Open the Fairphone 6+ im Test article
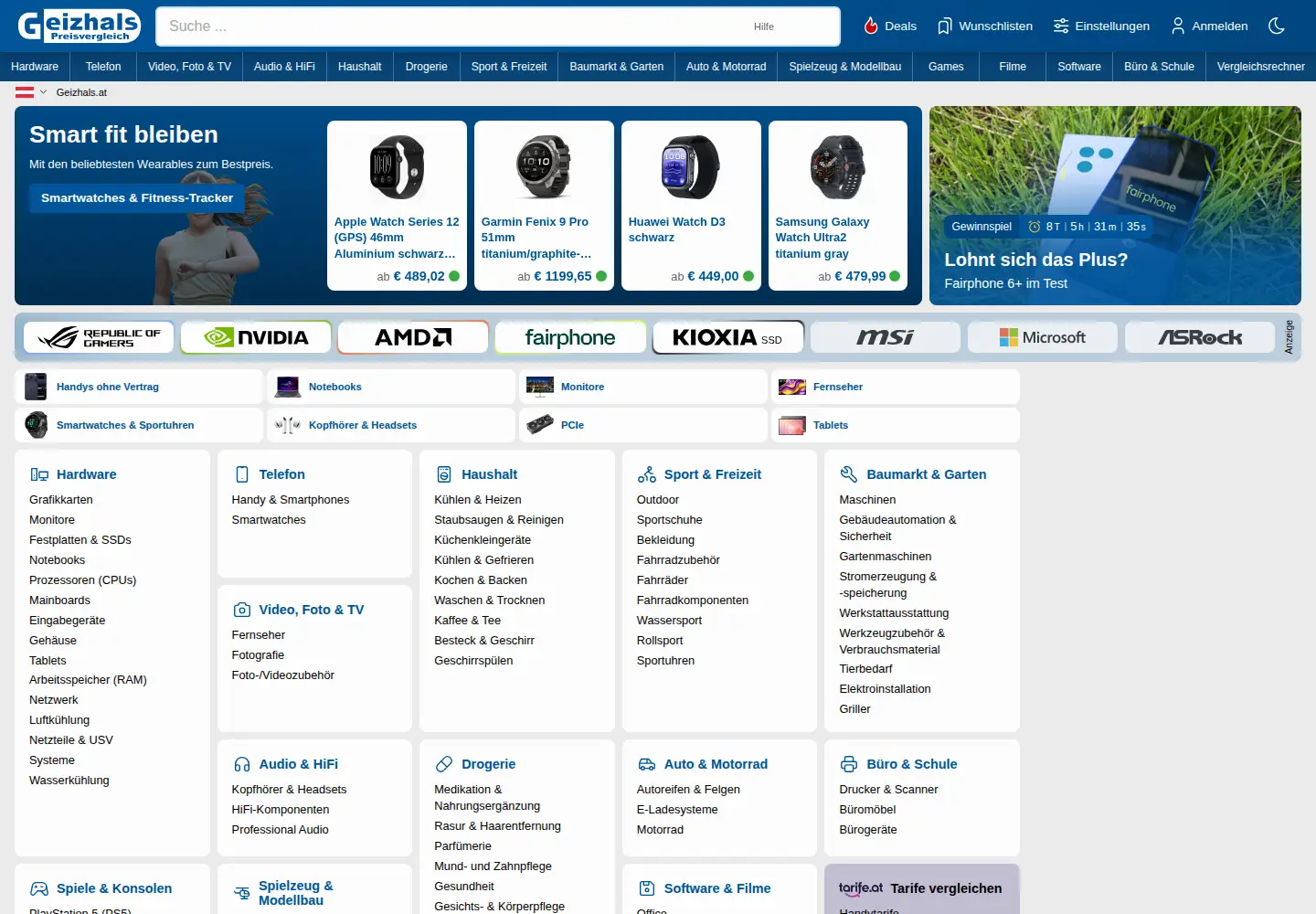The image size is (1316, 914). (x=1115, y=206)
